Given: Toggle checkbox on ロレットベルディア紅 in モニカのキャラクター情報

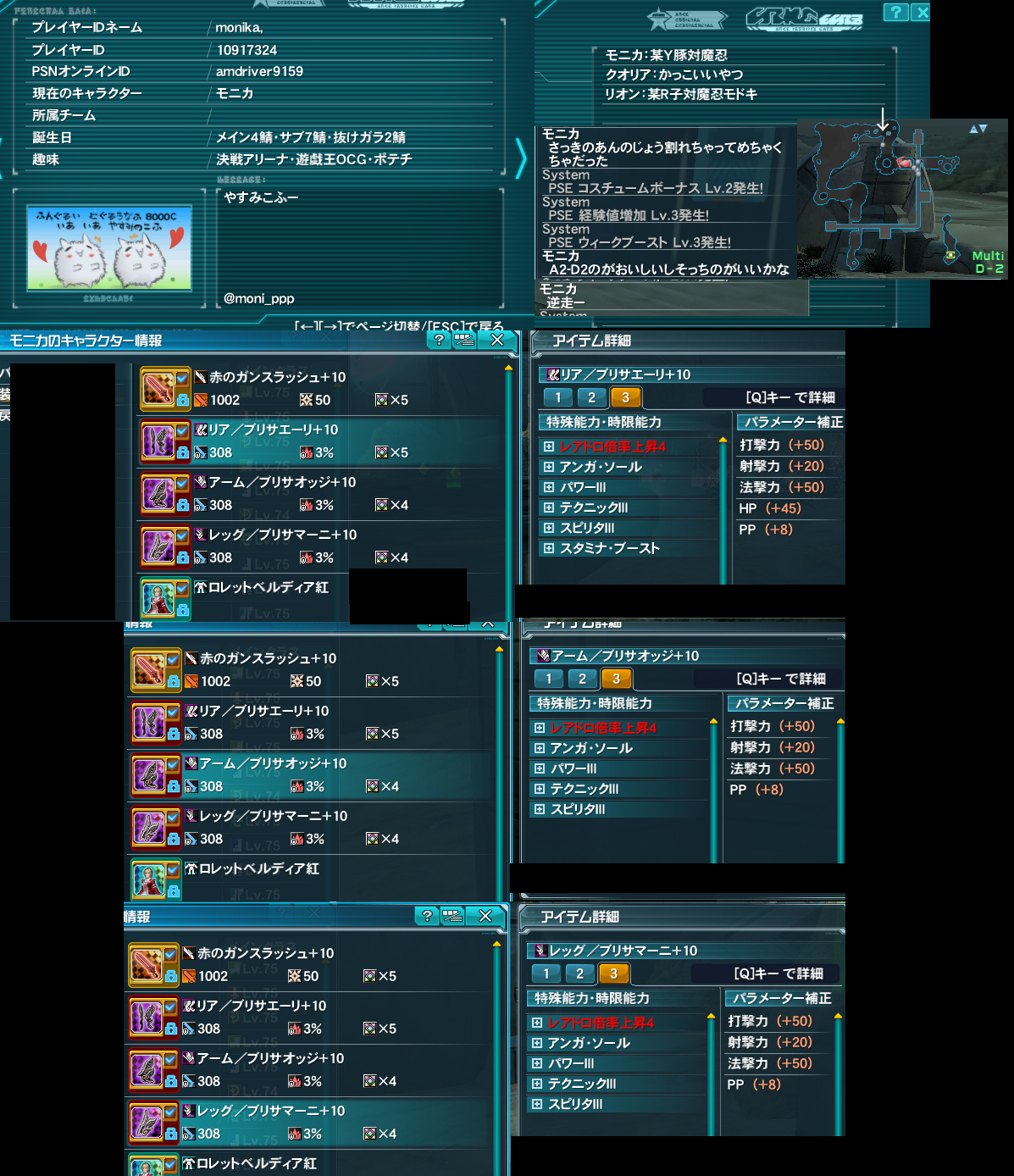Looking at the screenshot, I should pyautogui.click(x=183, y=588).
